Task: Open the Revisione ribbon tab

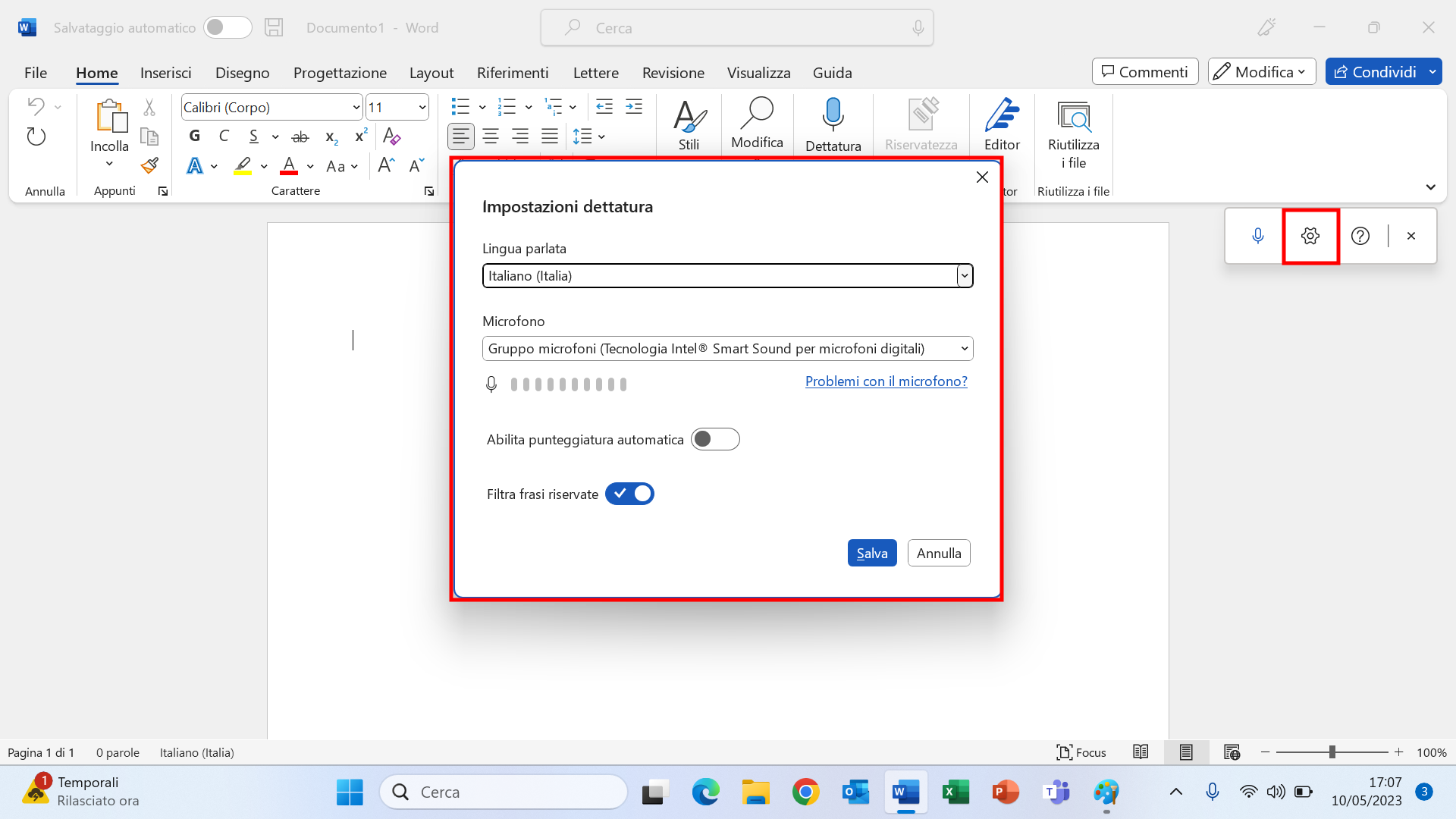Action: [x=673, y=72]
